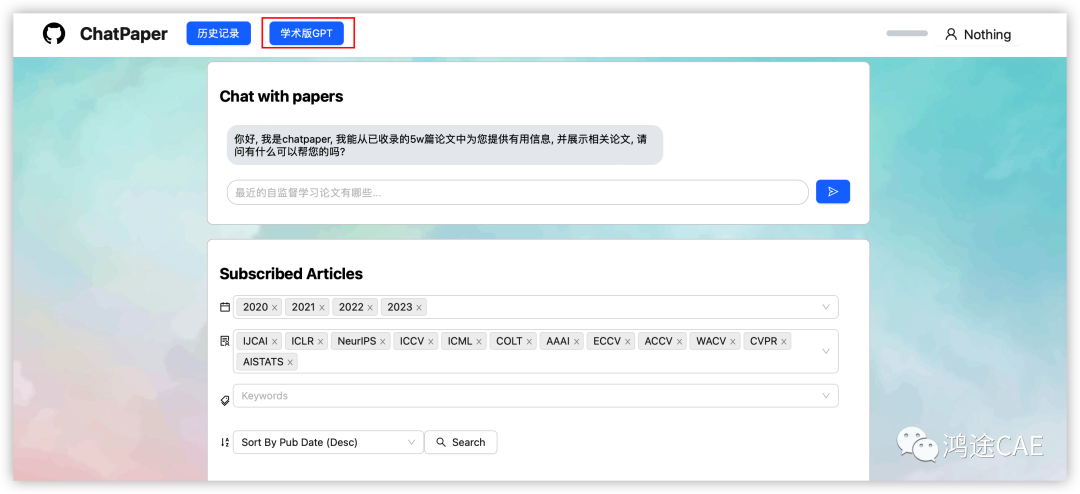Click the gray progress bar near Nothing
Image resolution: width=1080 pixels, height=494 pixels.
(906, 33)
